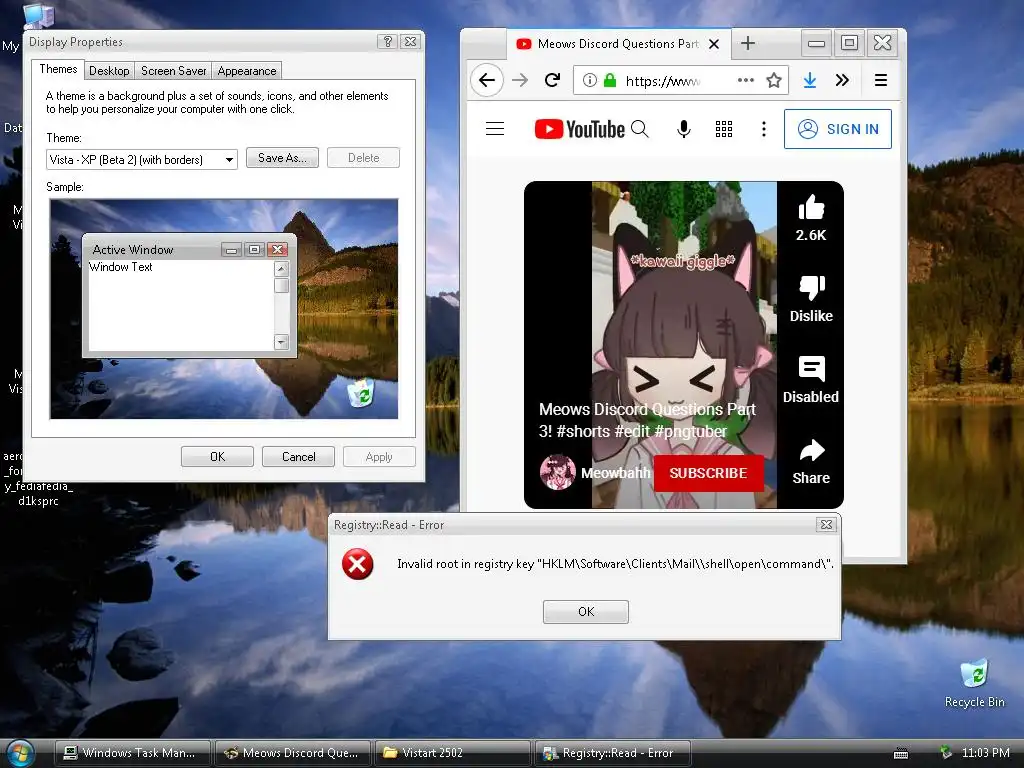Bookmark this page with star icon
Screen dimensions: 1024x768
pos(774,80)
